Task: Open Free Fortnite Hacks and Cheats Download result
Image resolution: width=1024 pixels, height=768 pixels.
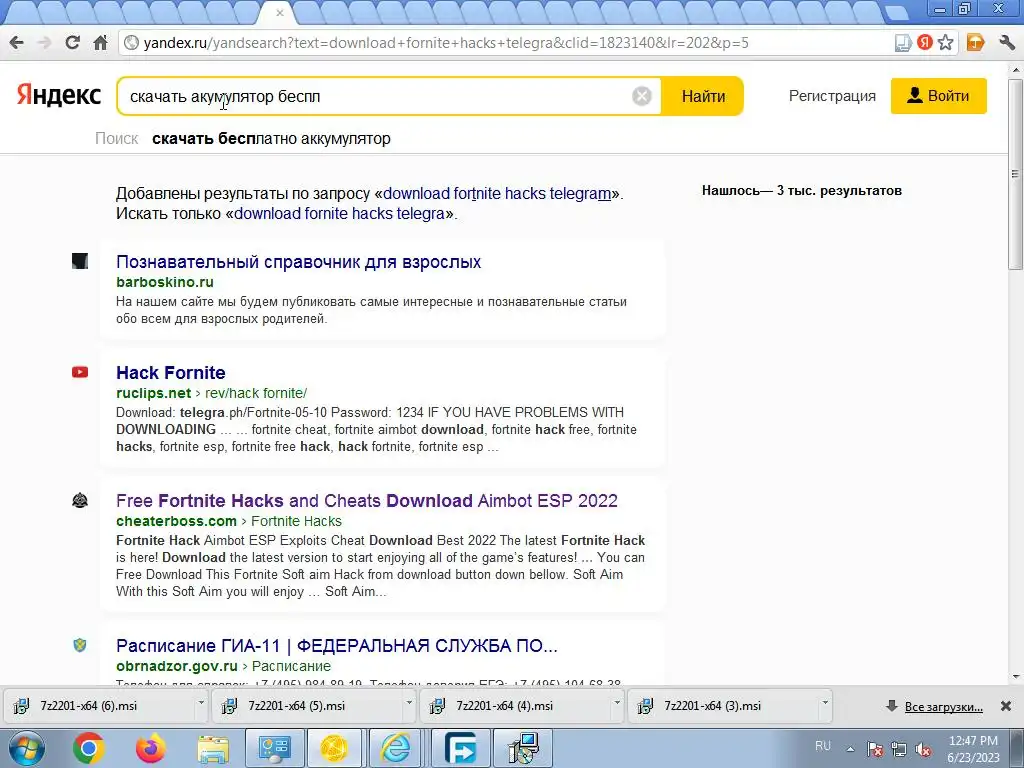Action: point(366,501)
